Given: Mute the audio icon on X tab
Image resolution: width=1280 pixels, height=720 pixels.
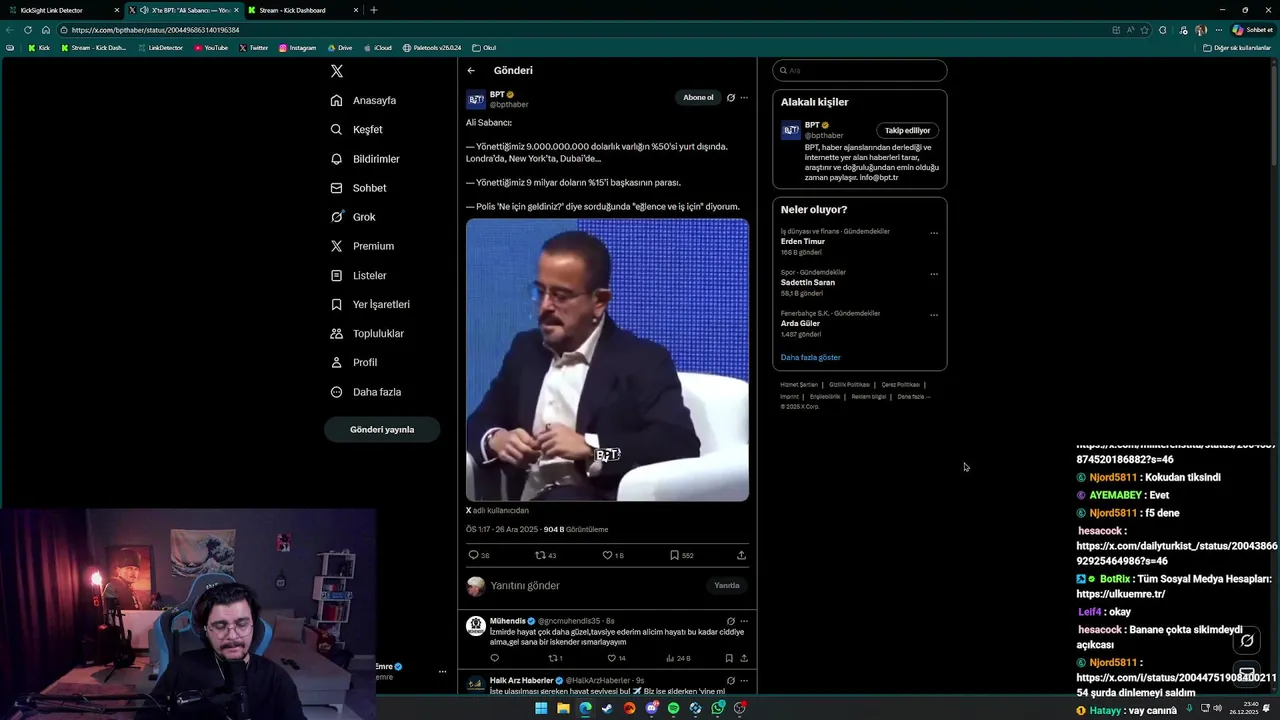Looking at the screenshot, I should [x=144, y=10].
